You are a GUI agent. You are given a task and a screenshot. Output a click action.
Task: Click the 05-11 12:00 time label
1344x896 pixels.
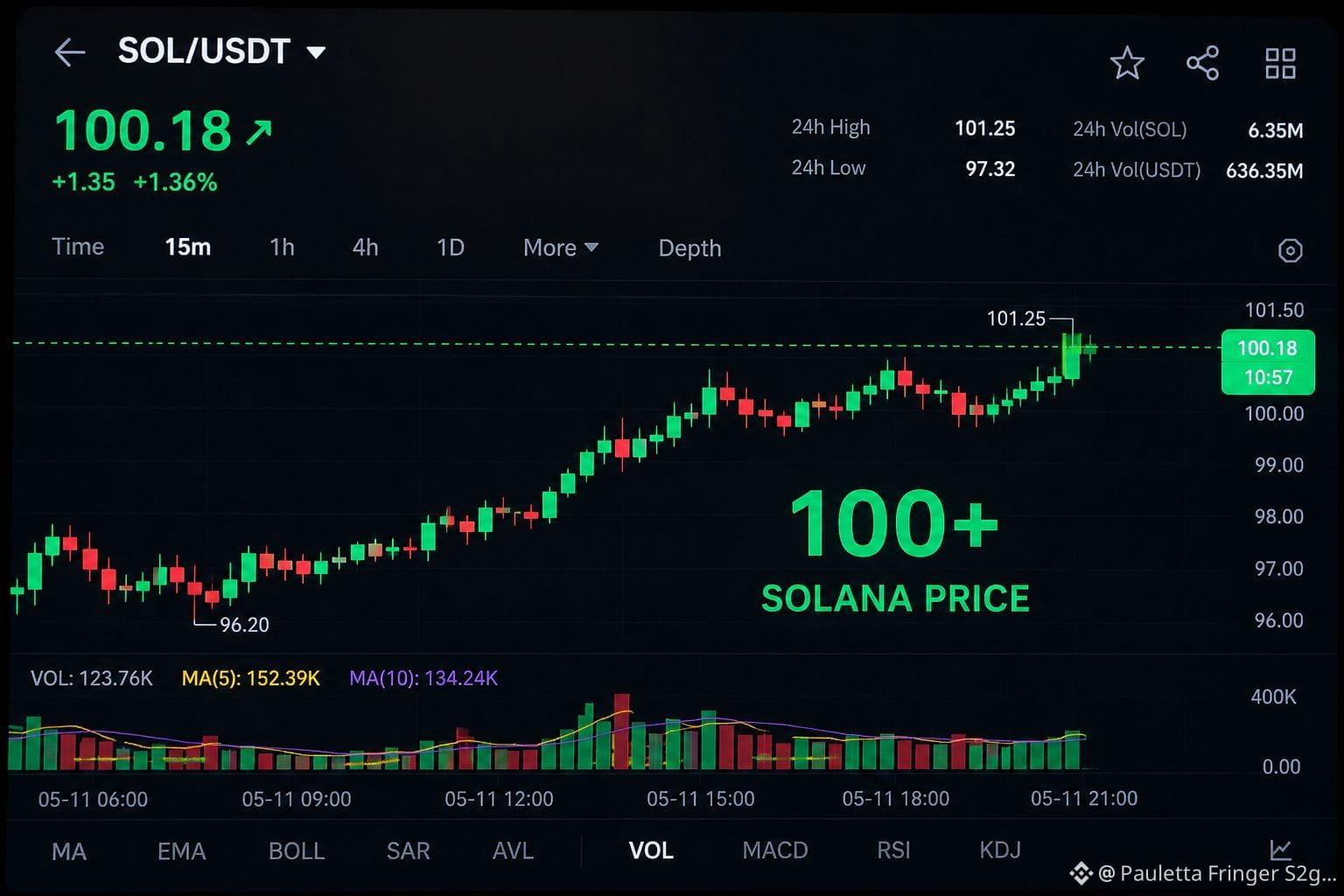point(499,799)
